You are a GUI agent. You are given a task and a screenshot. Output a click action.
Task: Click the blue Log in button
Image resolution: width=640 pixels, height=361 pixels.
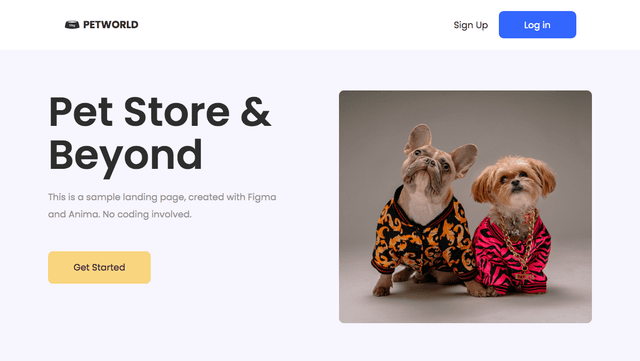[x=537, y=25]
